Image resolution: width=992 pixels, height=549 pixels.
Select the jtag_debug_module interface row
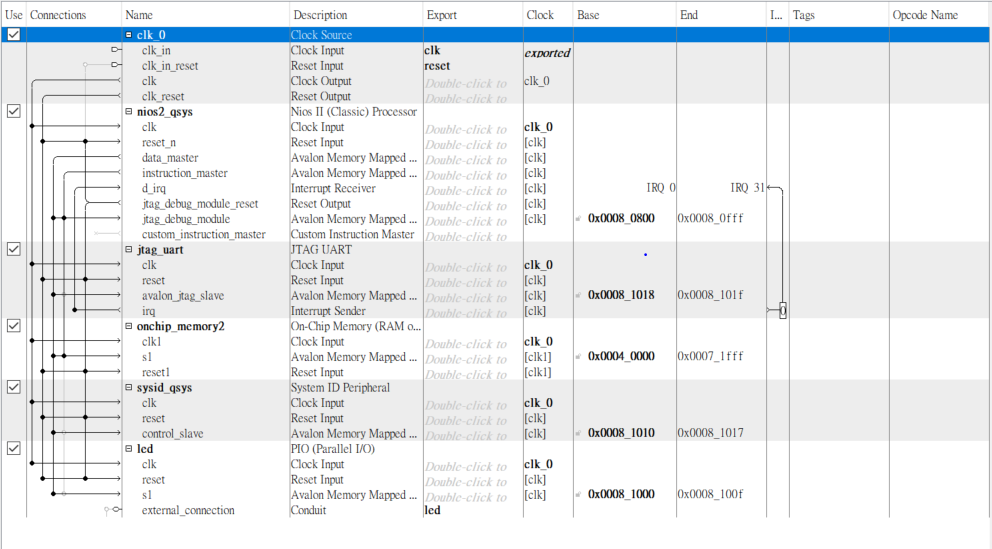click(496, 219)
